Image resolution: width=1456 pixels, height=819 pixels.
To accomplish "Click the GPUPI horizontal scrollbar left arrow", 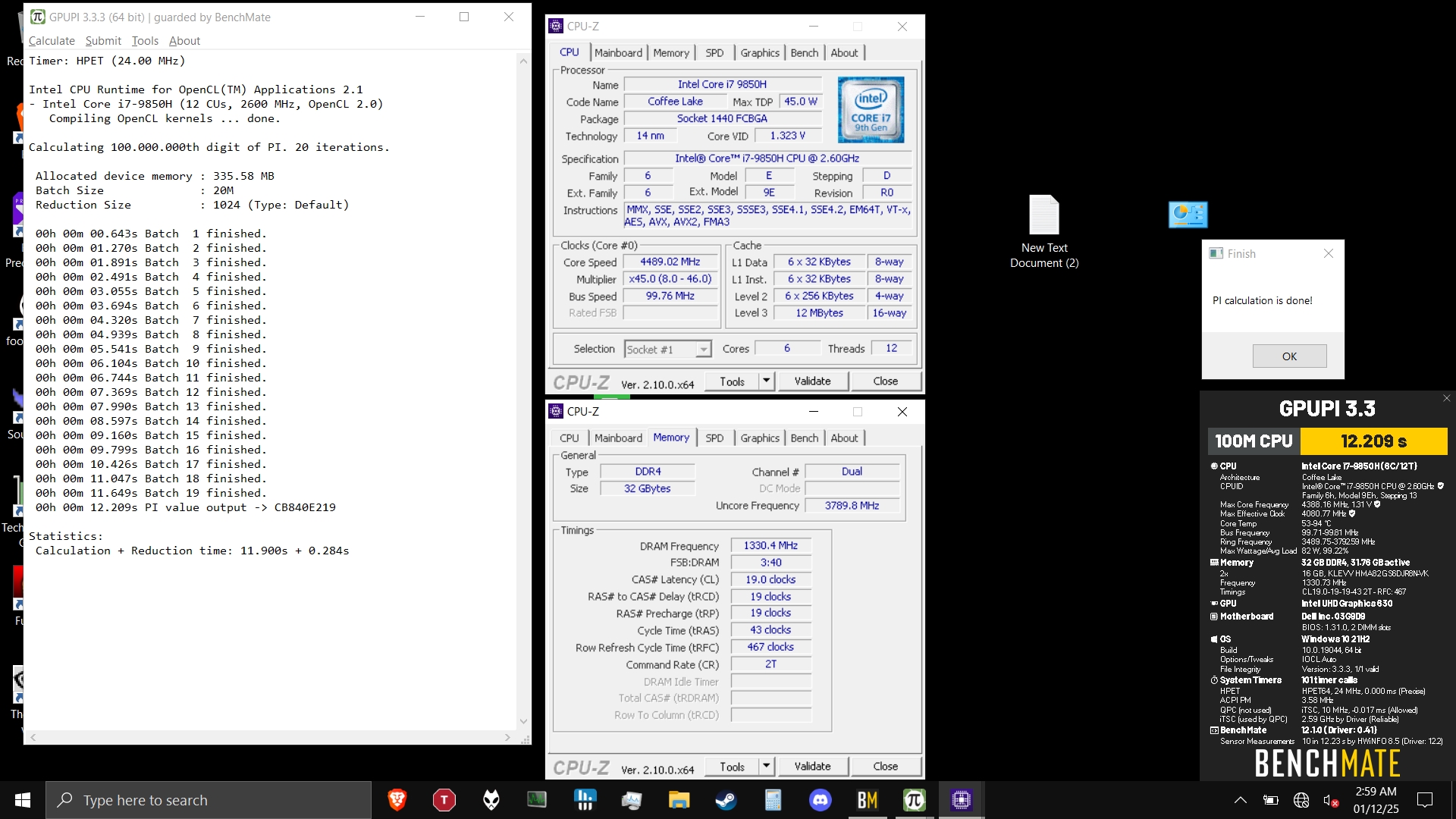I will (x=33, y=737).
